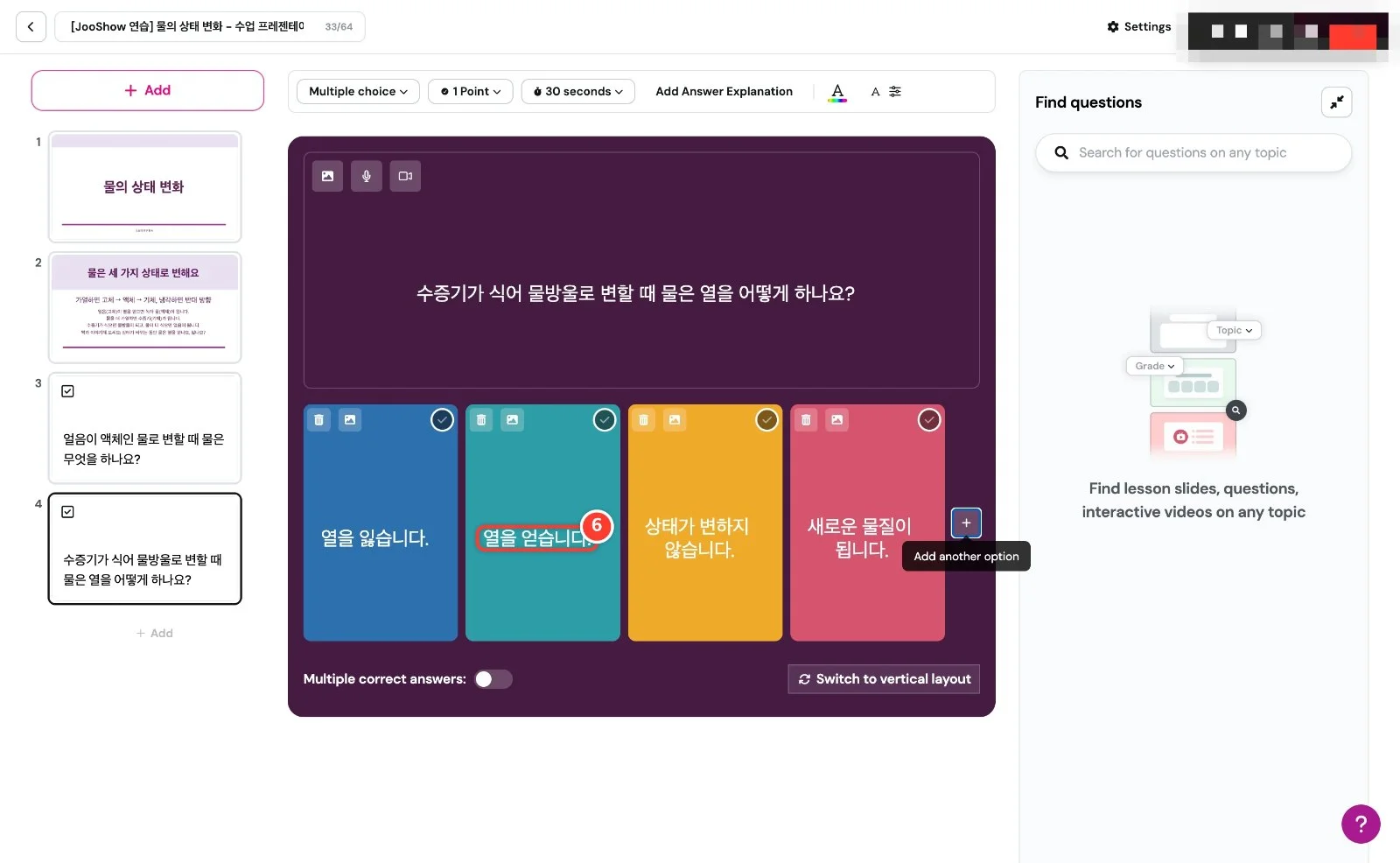1400x863 pixels.
Task: Mark yellow option as correct answer
Action: coord(767,420)
